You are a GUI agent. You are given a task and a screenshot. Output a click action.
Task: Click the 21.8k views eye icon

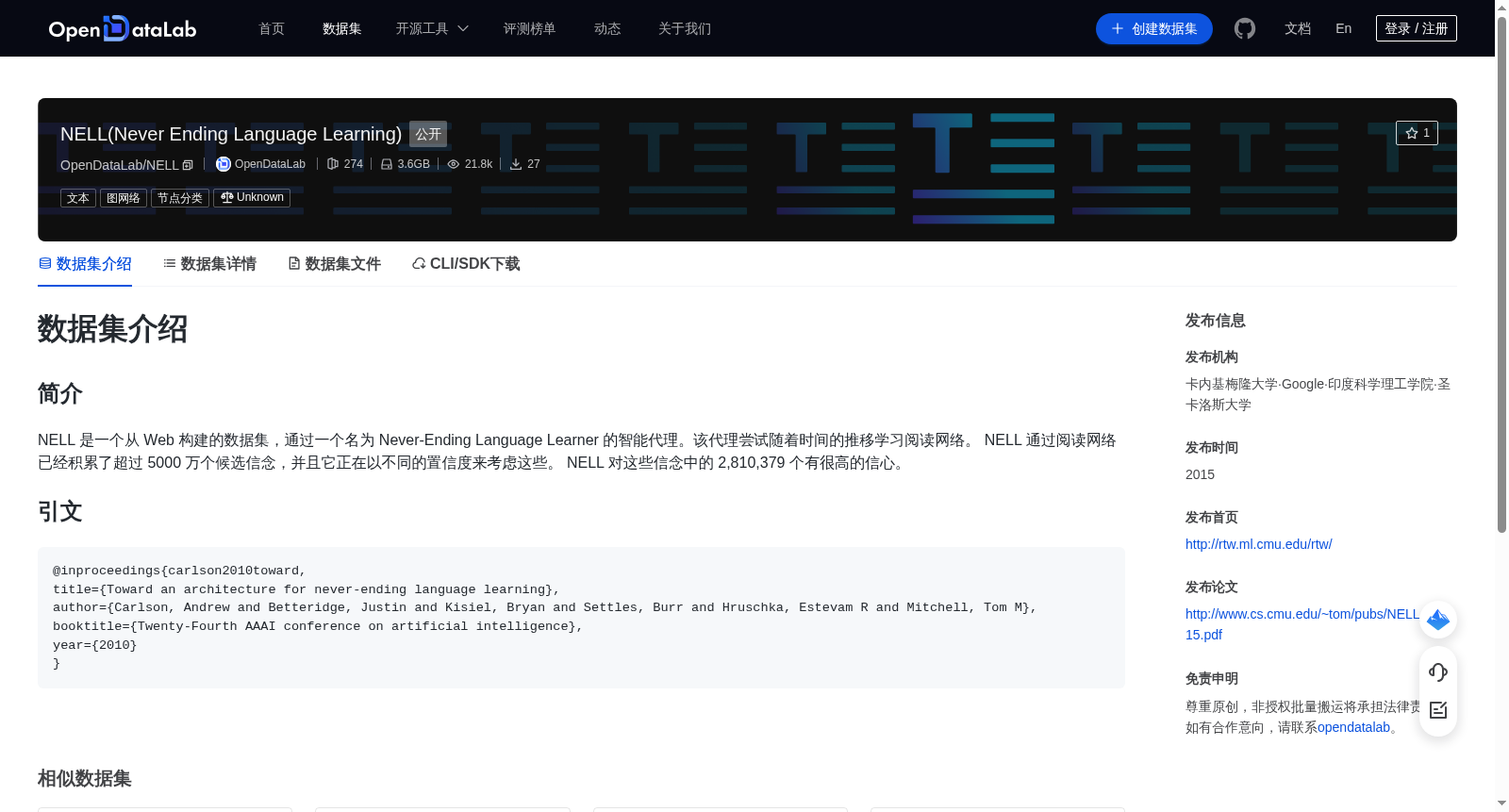(x=454, y=164)
